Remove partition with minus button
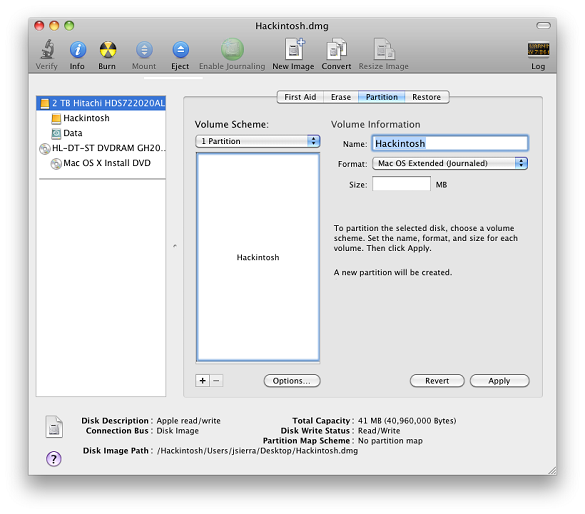The image size is (585, 514). [216, 380]
